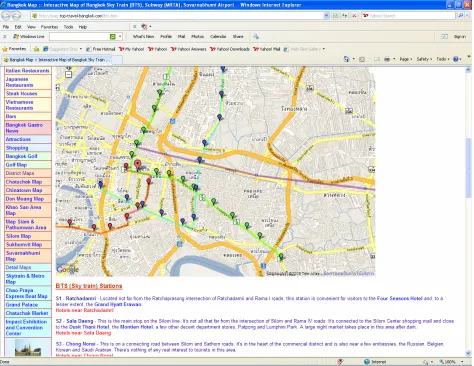Open the Page dropdown menu
The width and height of the screenshot is (474, 366).
(x=406, y=59)
